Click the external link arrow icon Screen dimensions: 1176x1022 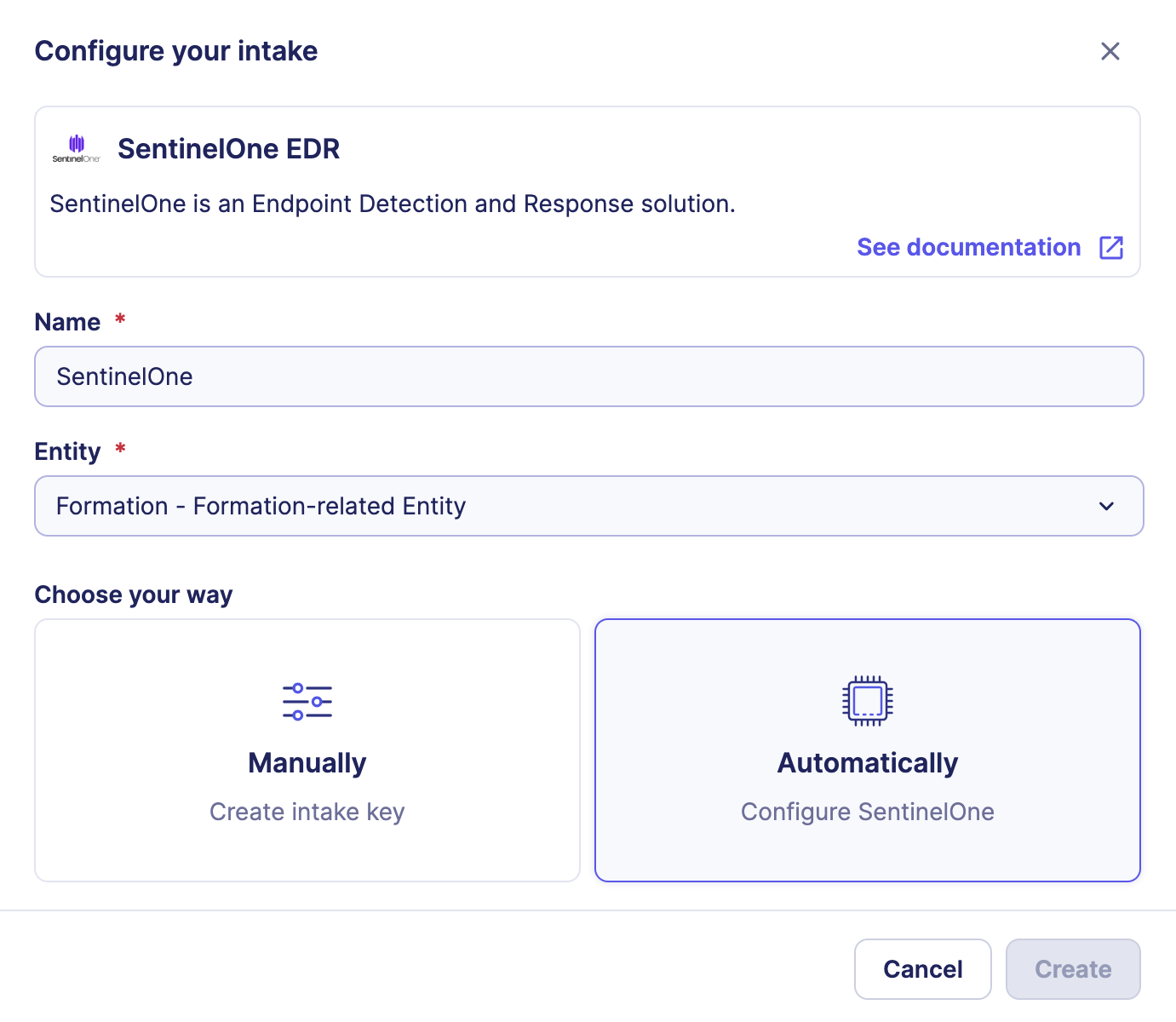[1110, 247]
